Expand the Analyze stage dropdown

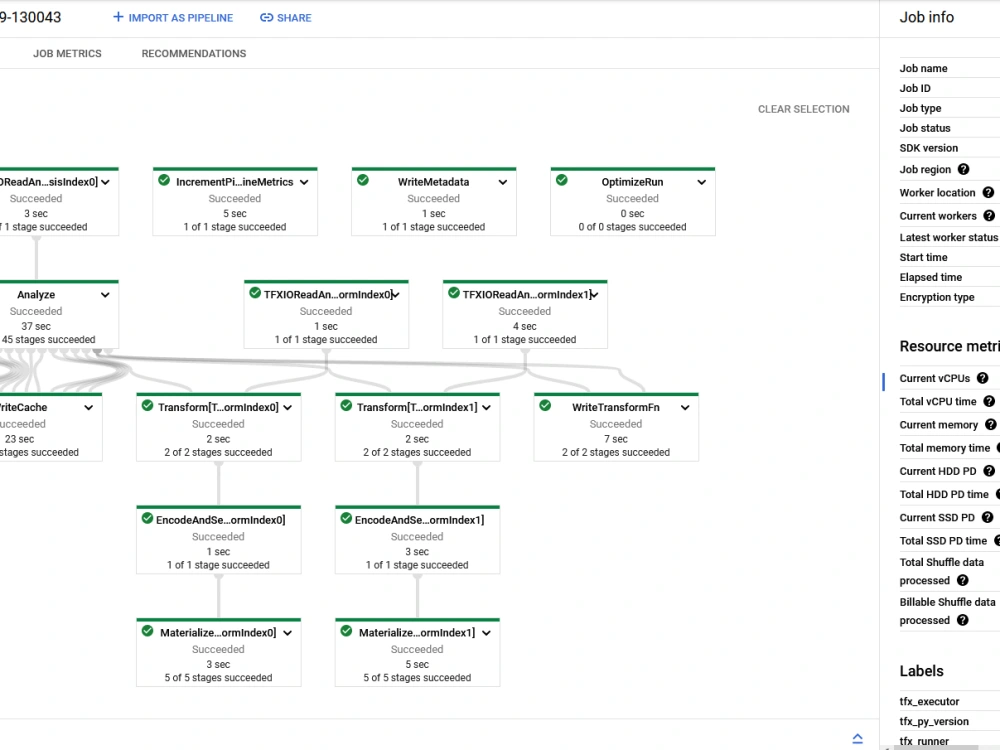coord(105,294)
